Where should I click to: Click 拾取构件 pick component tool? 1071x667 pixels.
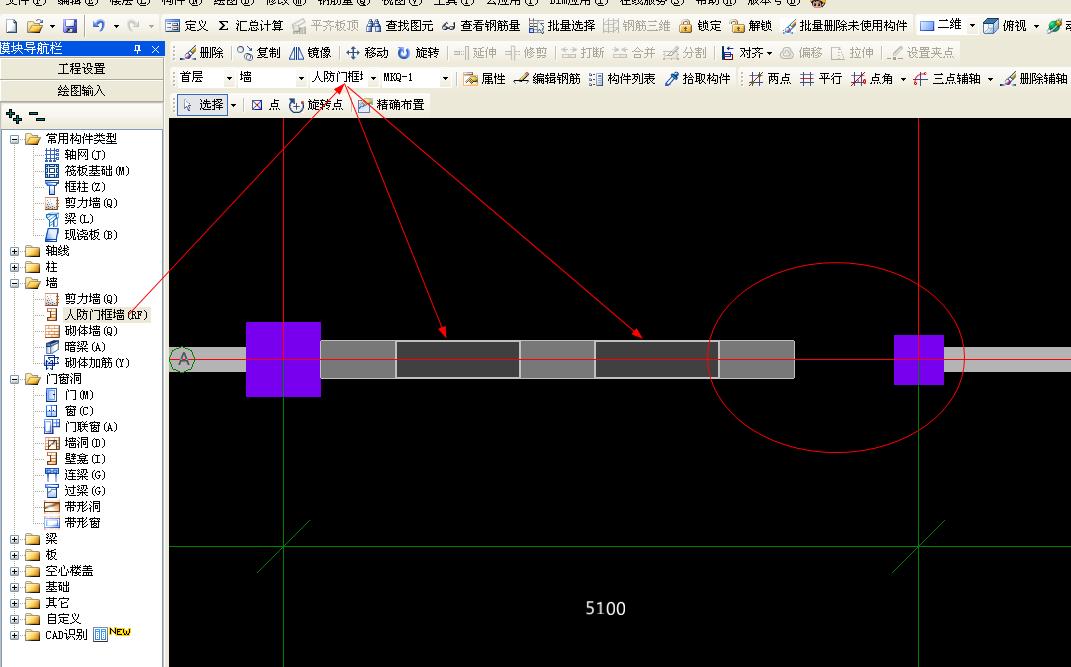coord(697,79)
